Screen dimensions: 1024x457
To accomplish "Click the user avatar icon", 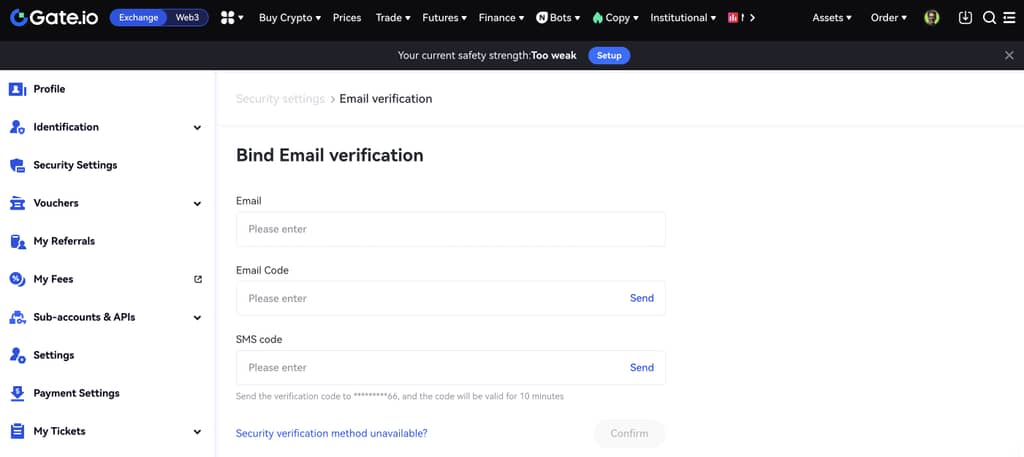I will click(932, 18).
